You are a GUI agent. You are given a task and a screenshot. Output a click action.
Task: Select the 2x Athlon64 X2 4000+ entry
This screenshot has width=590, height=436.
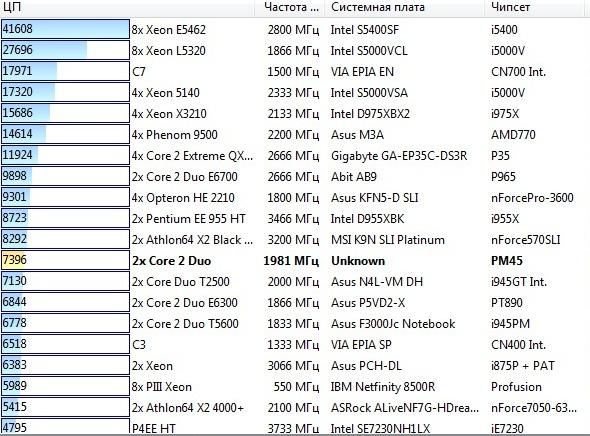coord(188,408)
